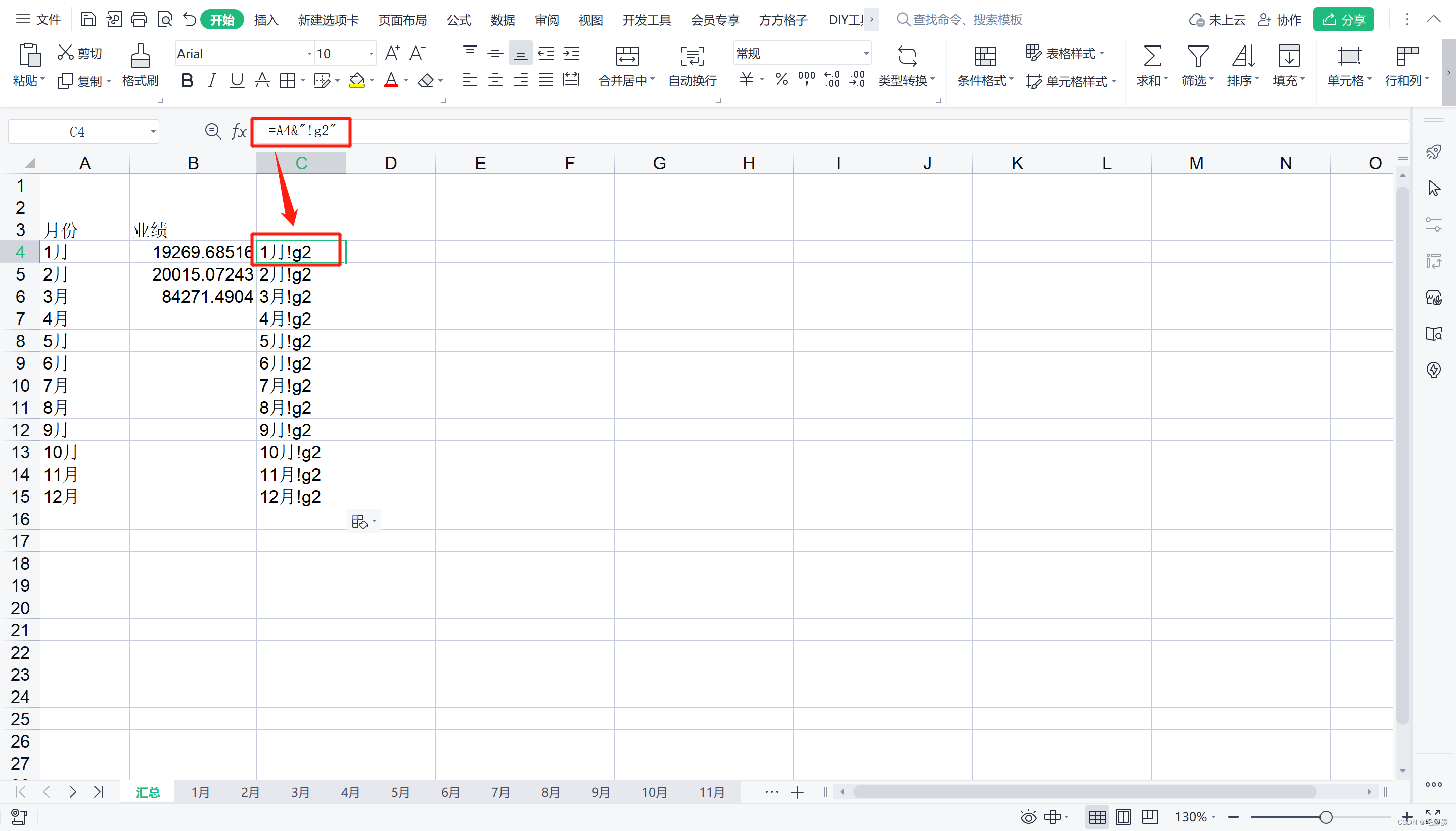Expand Conditional Formatting (条件格式) dropdown
Screen dimensions: 1456x831
coord(1011,79)
